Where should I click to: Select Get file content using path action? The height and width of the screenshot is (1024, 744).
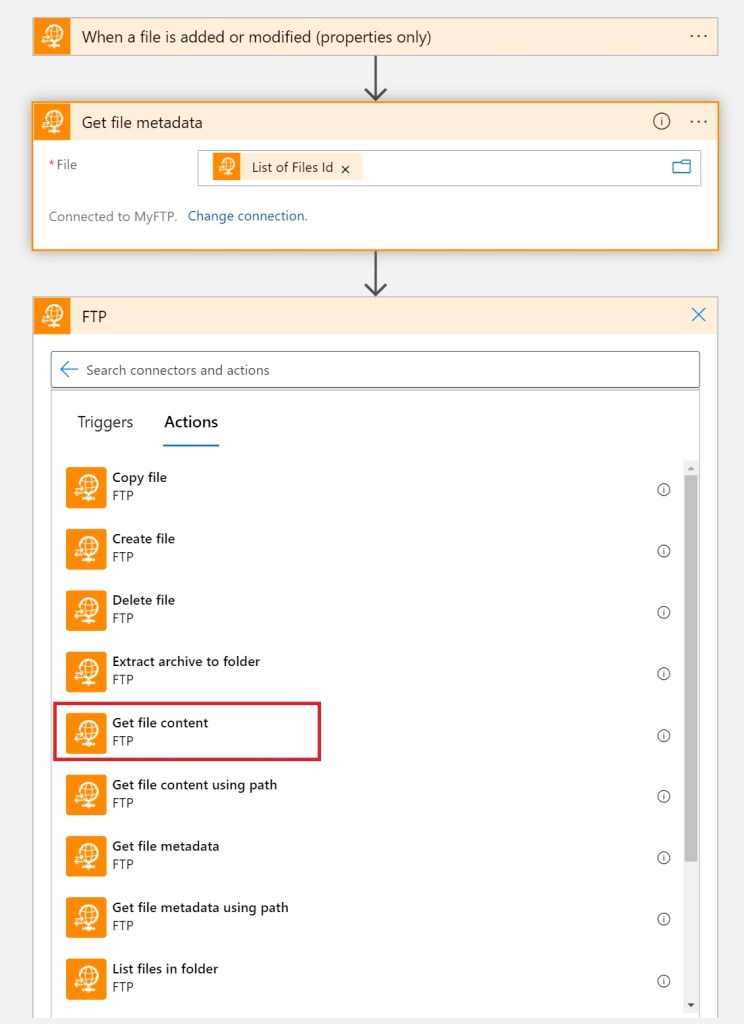pos(194,794)
